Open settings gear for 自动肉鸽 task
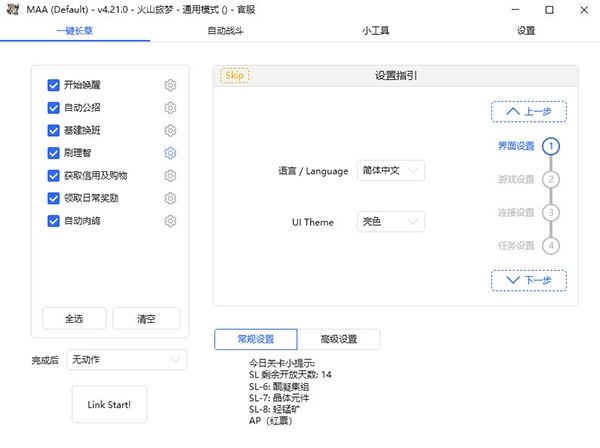This screenshot has height=448, width=600. (170, 221)
